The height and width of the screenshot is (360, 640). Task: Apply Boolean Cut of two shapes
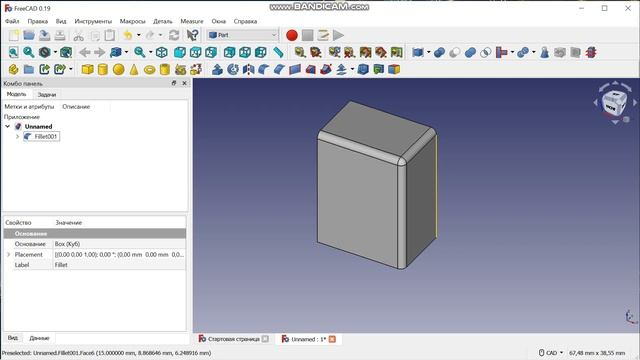[455, 52]
